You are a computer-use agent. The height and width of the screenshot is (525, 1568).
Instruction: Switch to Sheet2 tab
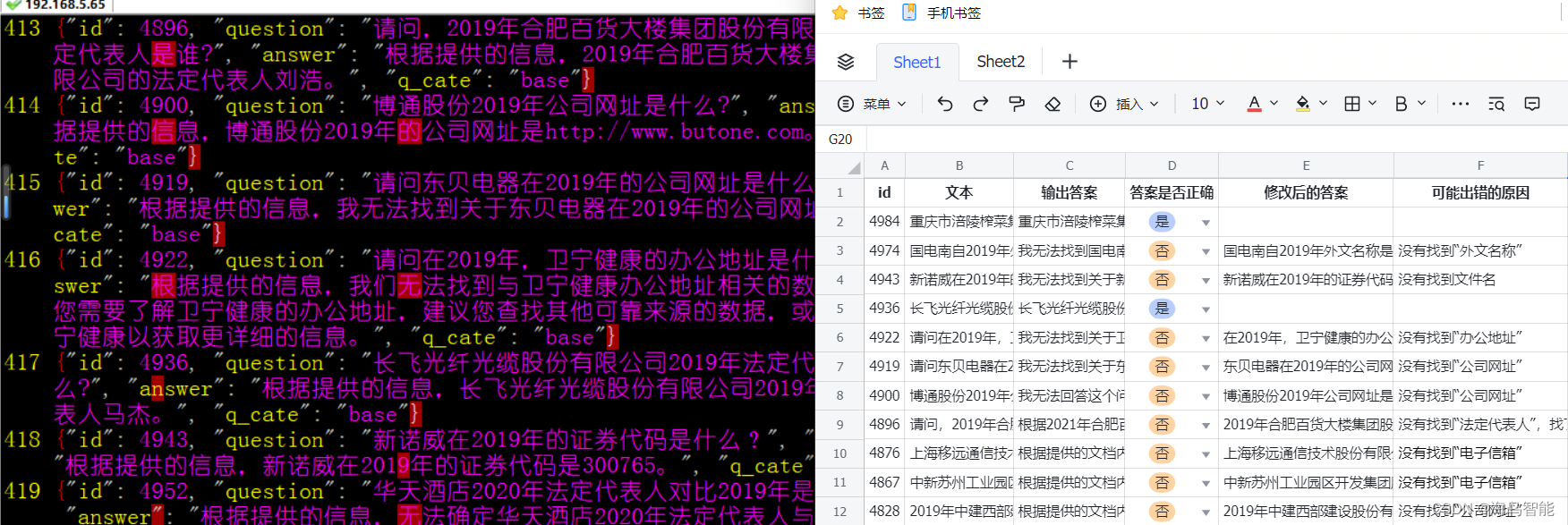click(x=1001, y=62)
